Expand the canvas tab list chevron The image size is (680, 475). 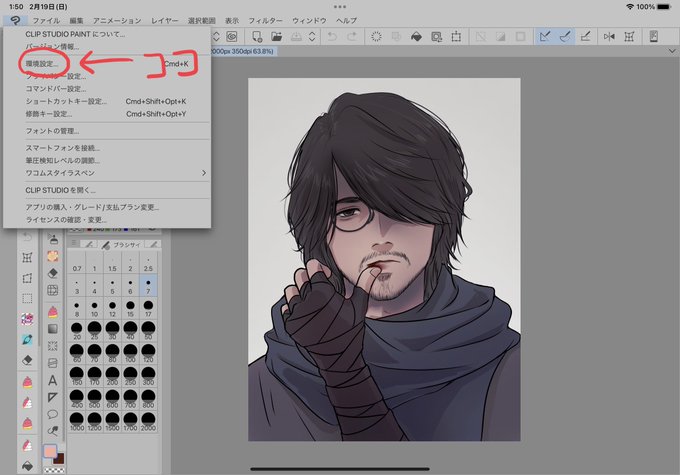click(x=672, y=51)
